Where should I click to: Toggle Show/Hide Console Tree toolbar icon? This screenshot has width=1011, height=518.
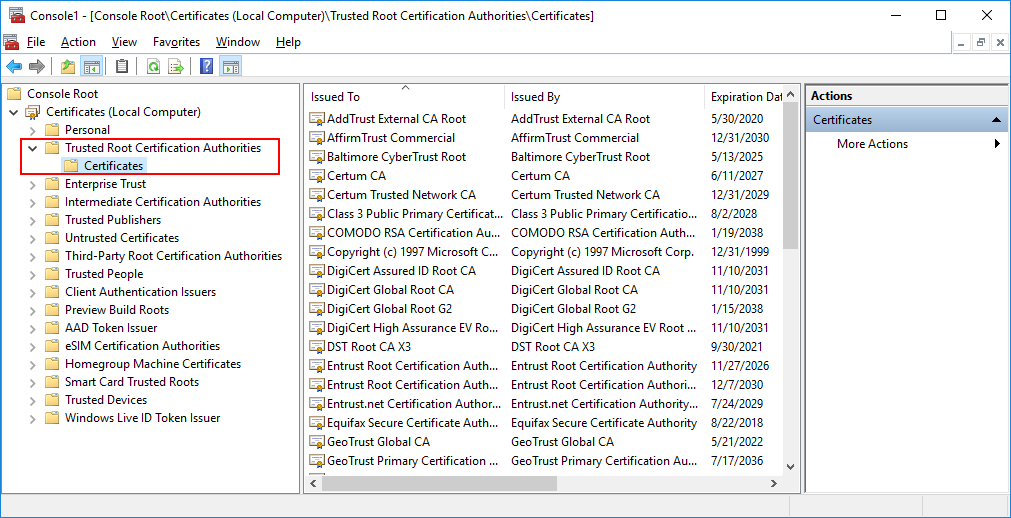92,66
